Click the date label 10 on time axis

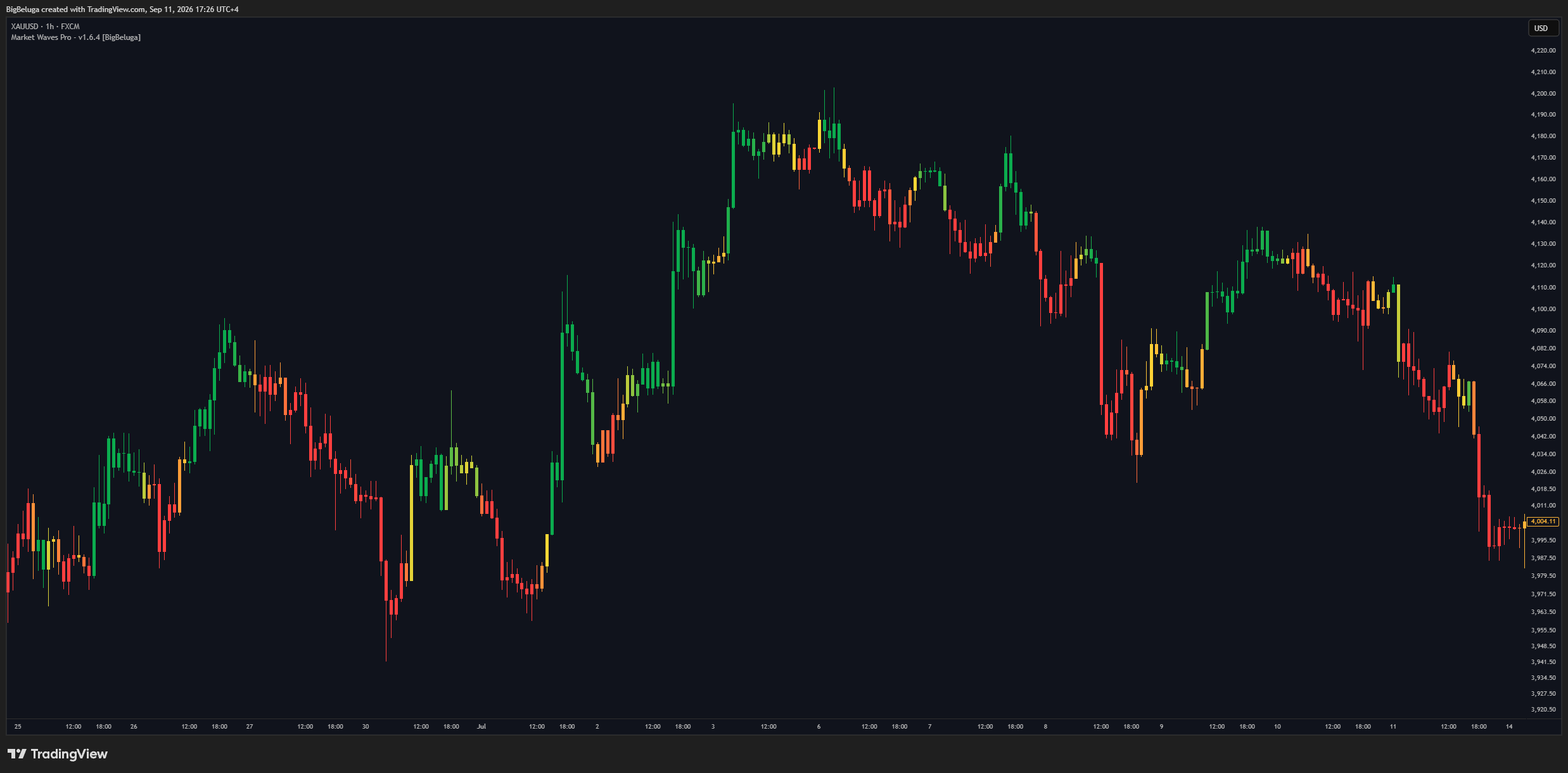pos(1277,727)
